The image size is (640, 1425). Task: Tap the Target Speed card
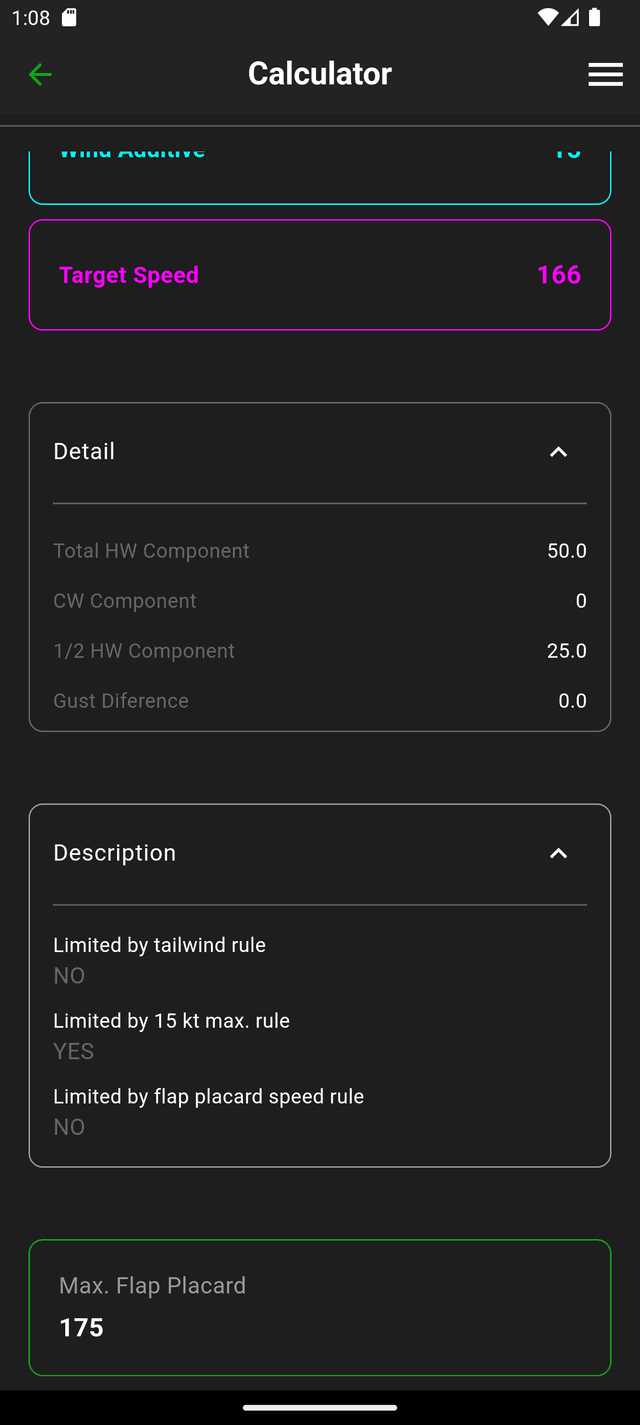tap(320, 275)
